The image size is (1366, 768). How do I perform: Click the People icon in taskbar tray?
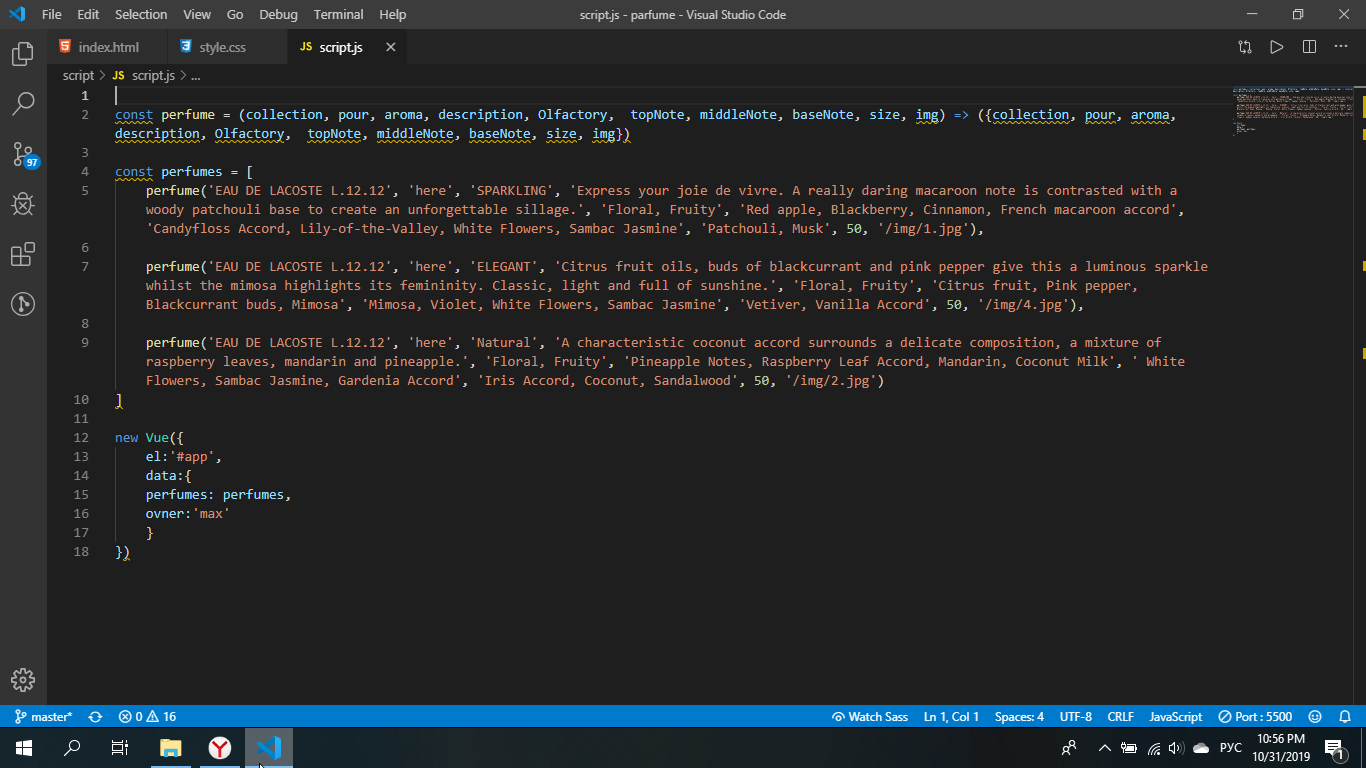tap(1069, 748)
